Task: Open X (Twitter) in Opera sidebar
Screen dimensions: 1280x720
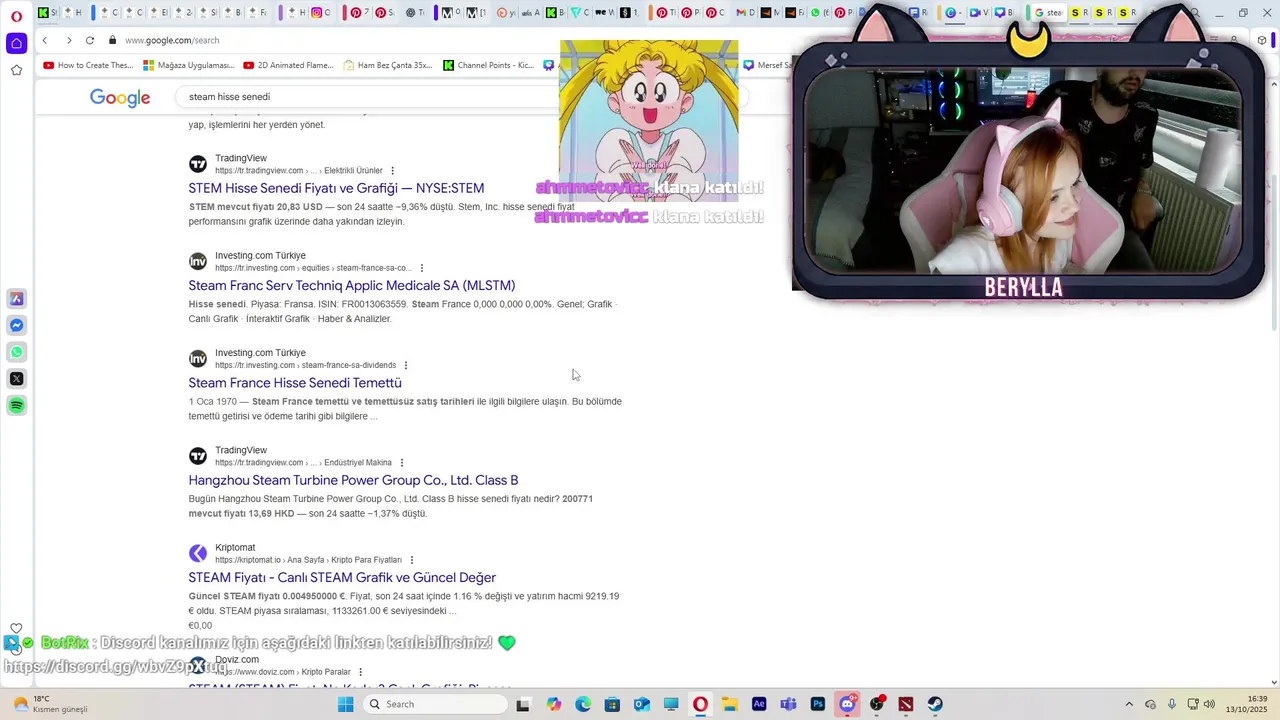Action: point(16,378)
